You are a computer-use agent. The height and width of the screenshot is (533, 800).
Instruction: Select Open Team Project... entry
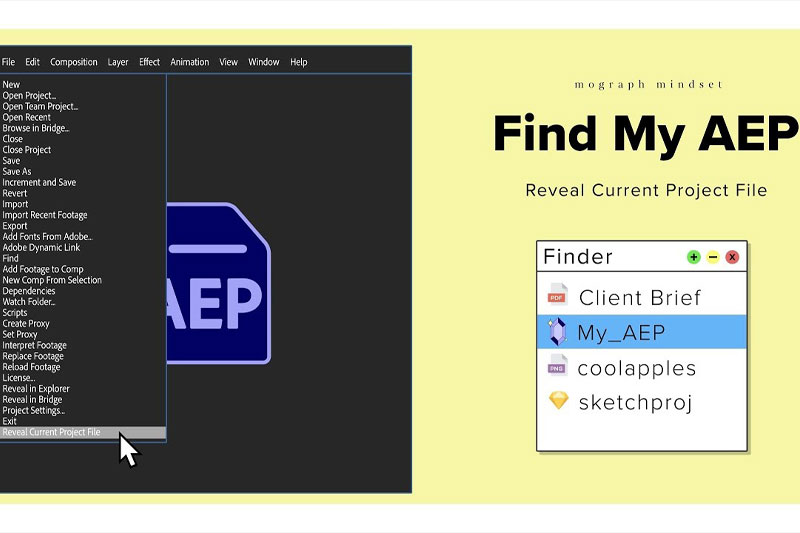(40, 107)
